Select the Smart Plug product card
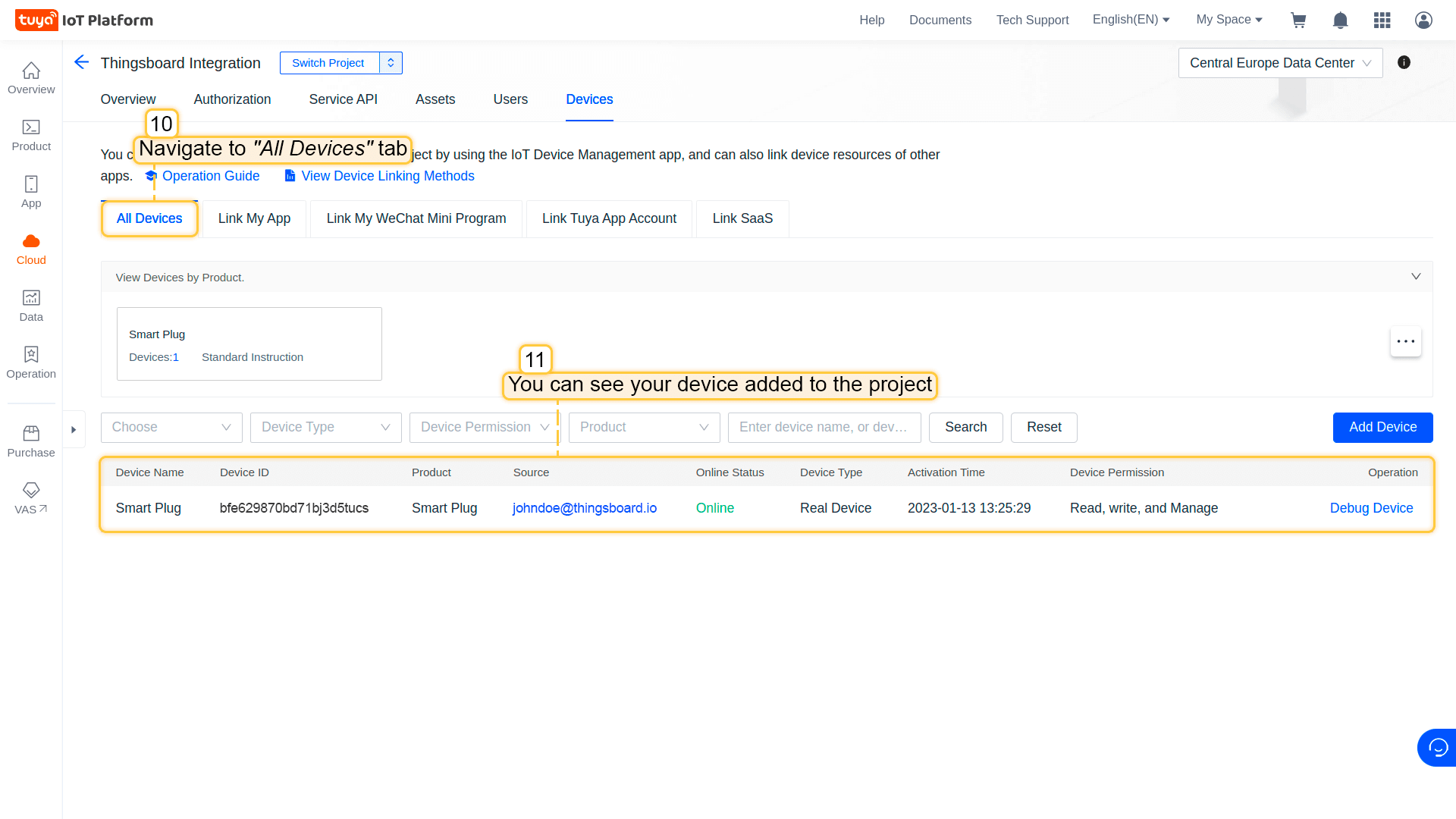This screenshot has height=819, width=1456. [x=249, y=344]
